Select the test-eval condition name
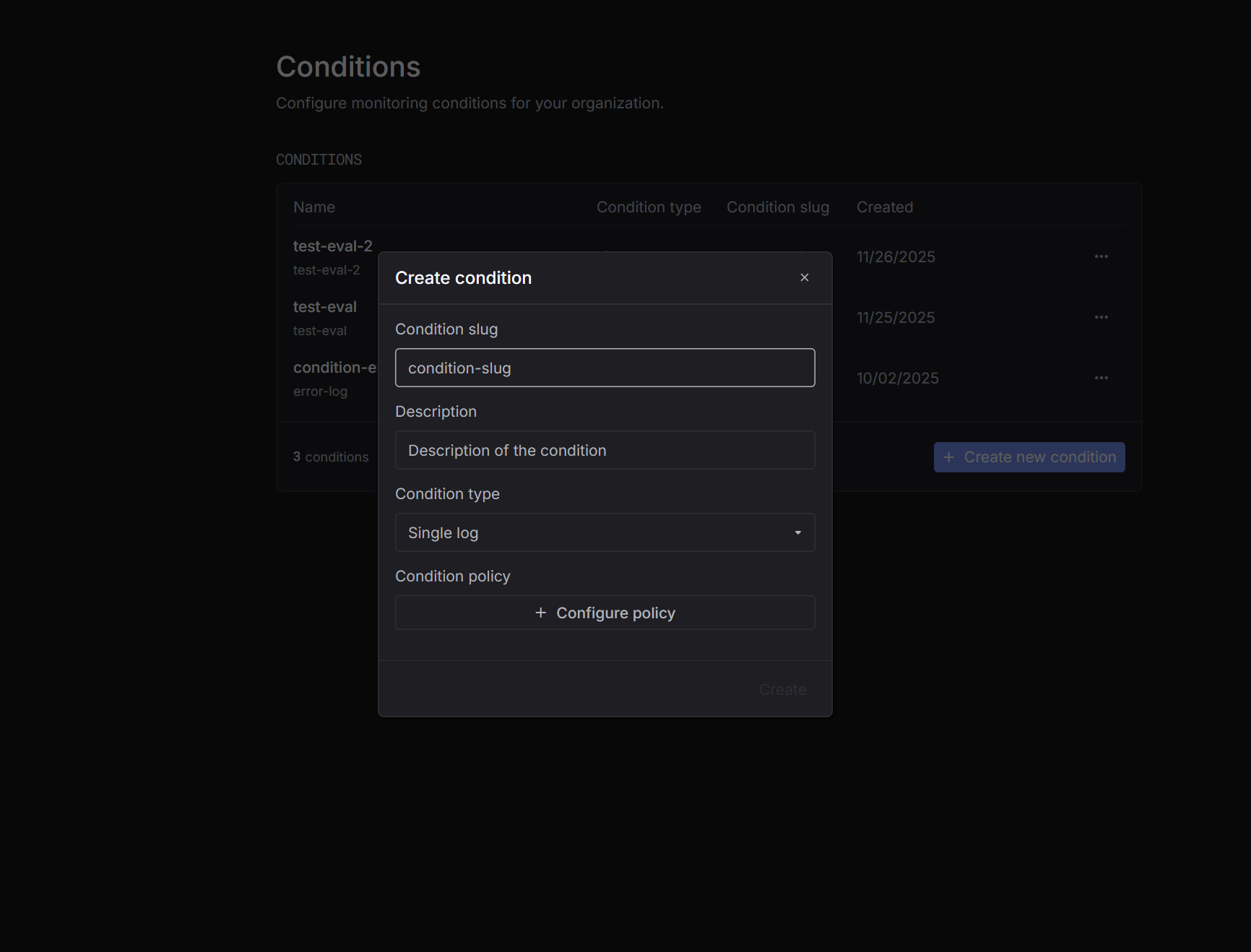The width and height of the screenshot is (1251, 952). (324, 307)
